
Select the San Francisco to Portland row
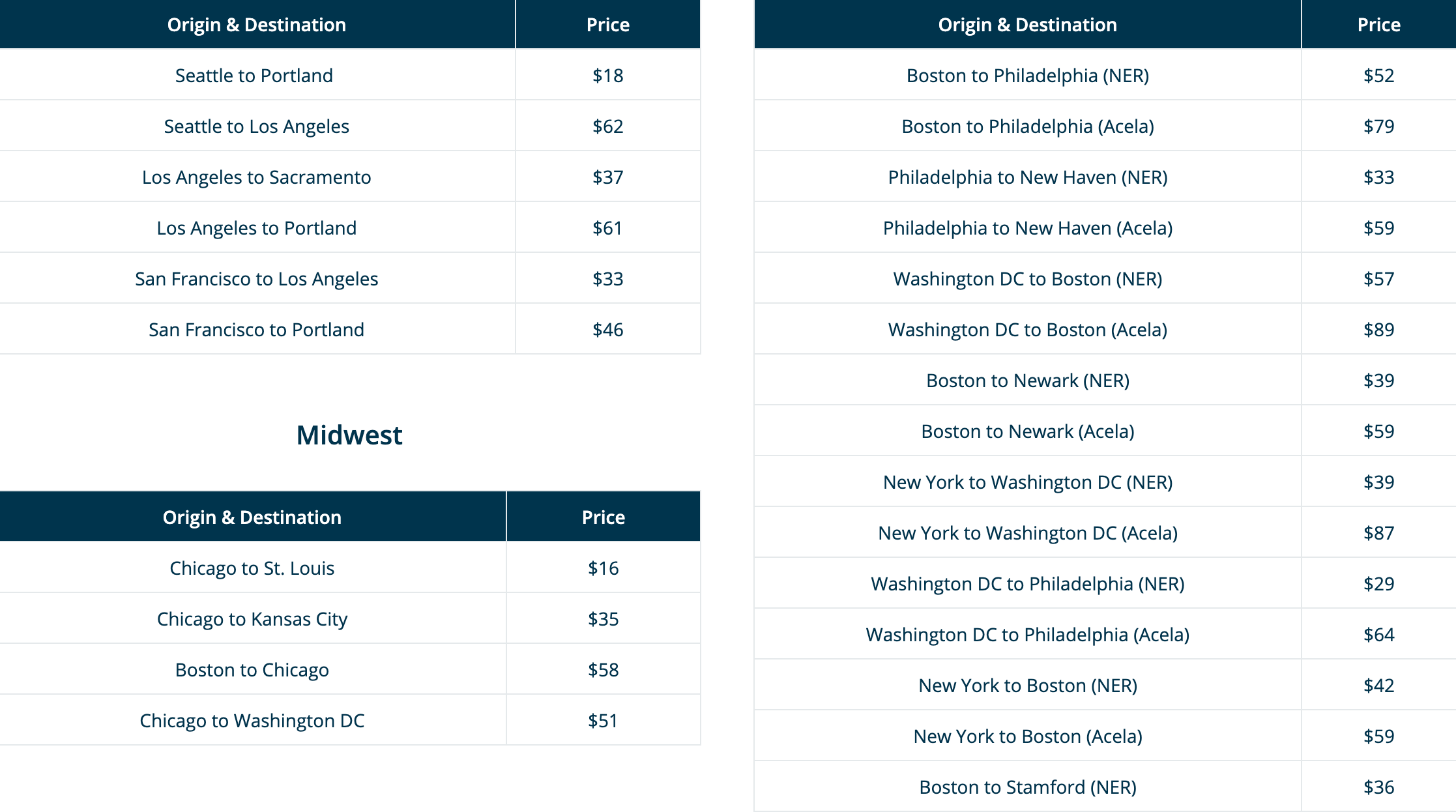coord(350,329)
